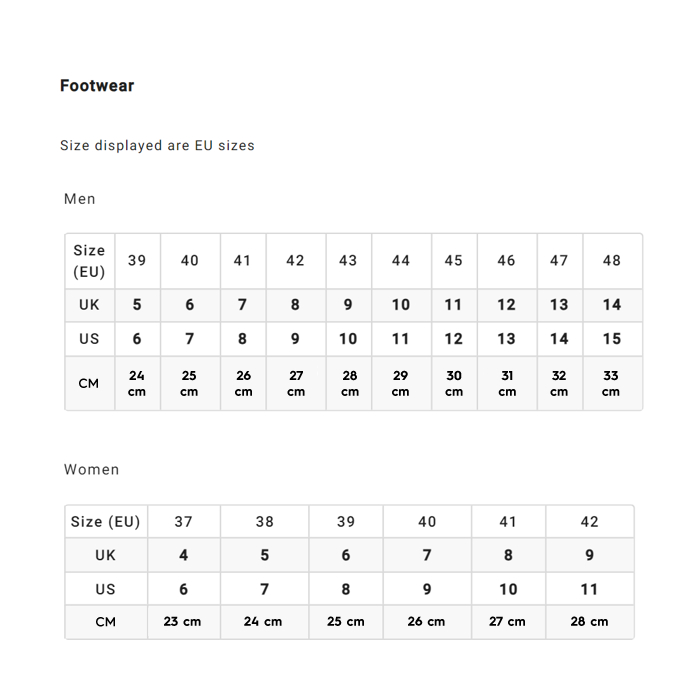Click Women's 23 cm cell

(x=184, y=622)
